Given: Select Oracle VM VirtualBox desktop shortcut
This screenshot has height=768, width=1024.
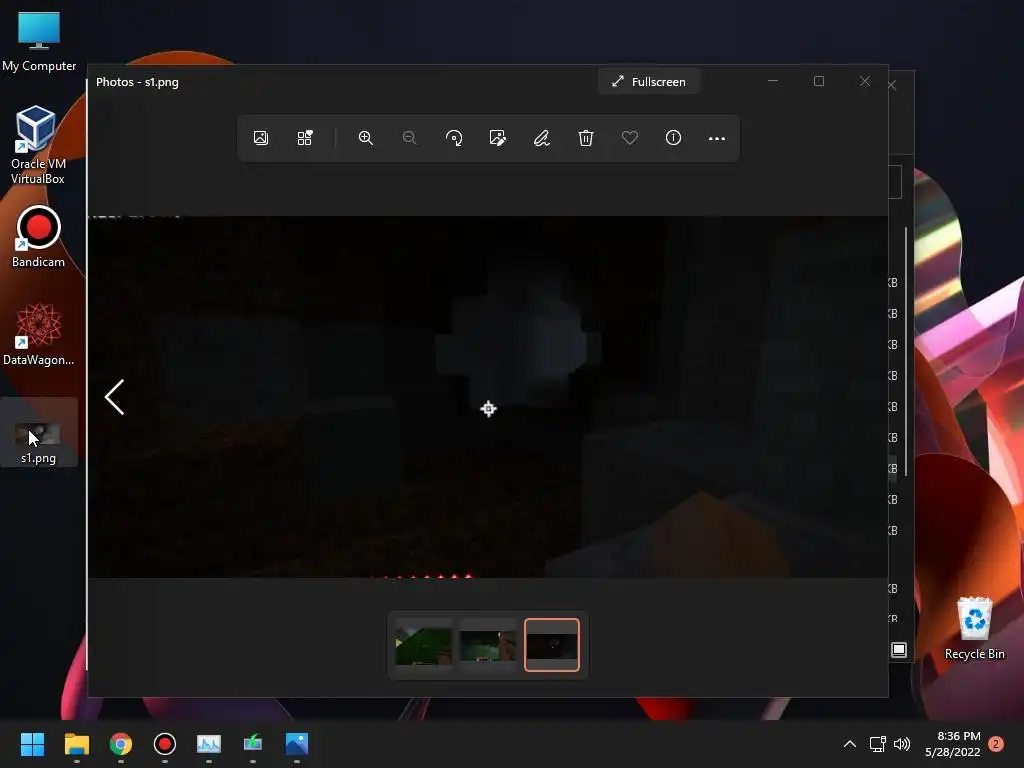Looking at the screenshot, I should click(37, 145).
